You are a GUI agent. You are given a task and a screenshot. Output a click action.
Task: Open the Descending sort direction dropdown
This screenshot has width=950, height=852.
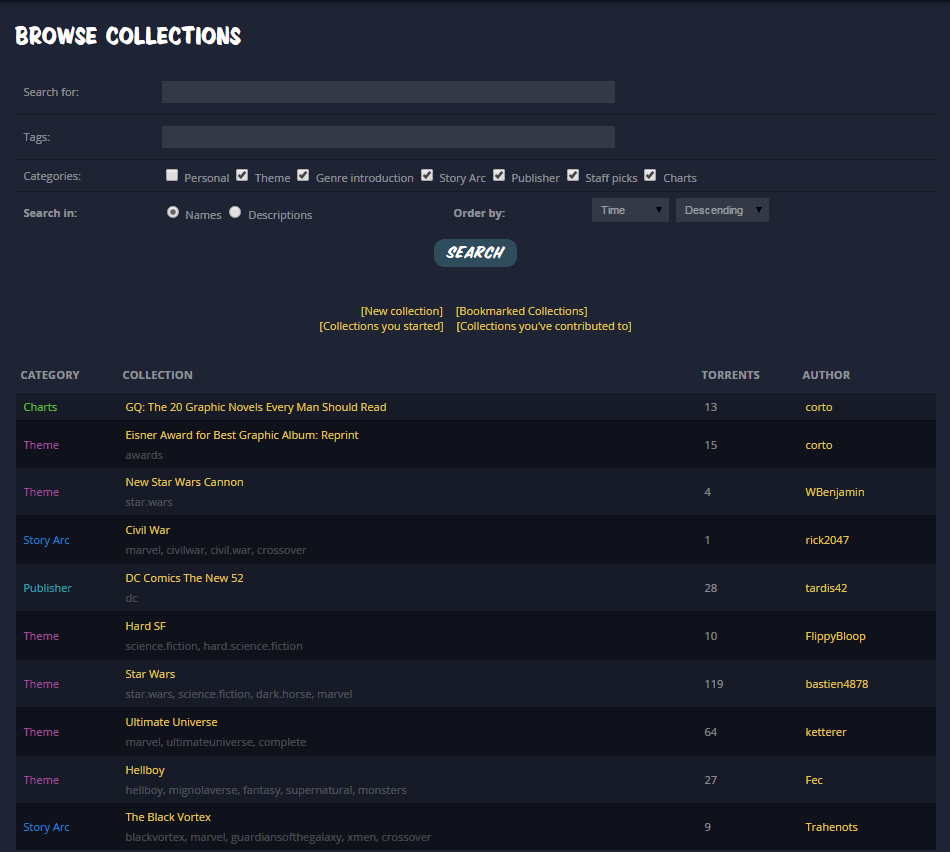coord(722,210)
